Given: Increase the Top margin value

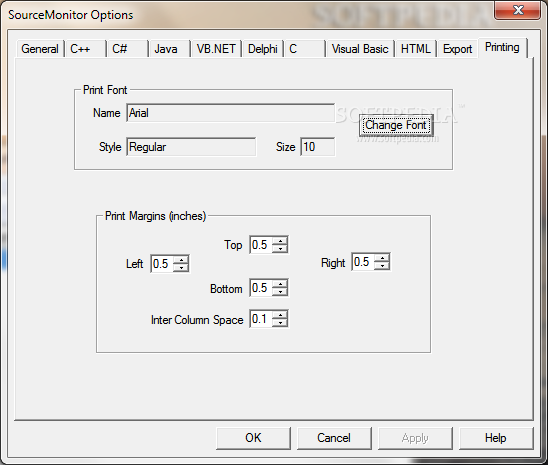Looking at the screenshot, I should click(x=280, y=240).
